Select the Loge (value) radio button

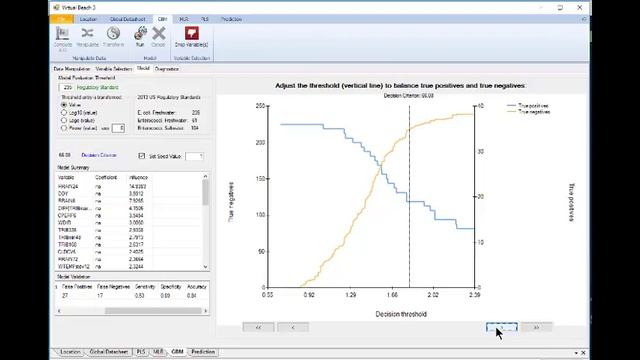click(x=64, y=120)
